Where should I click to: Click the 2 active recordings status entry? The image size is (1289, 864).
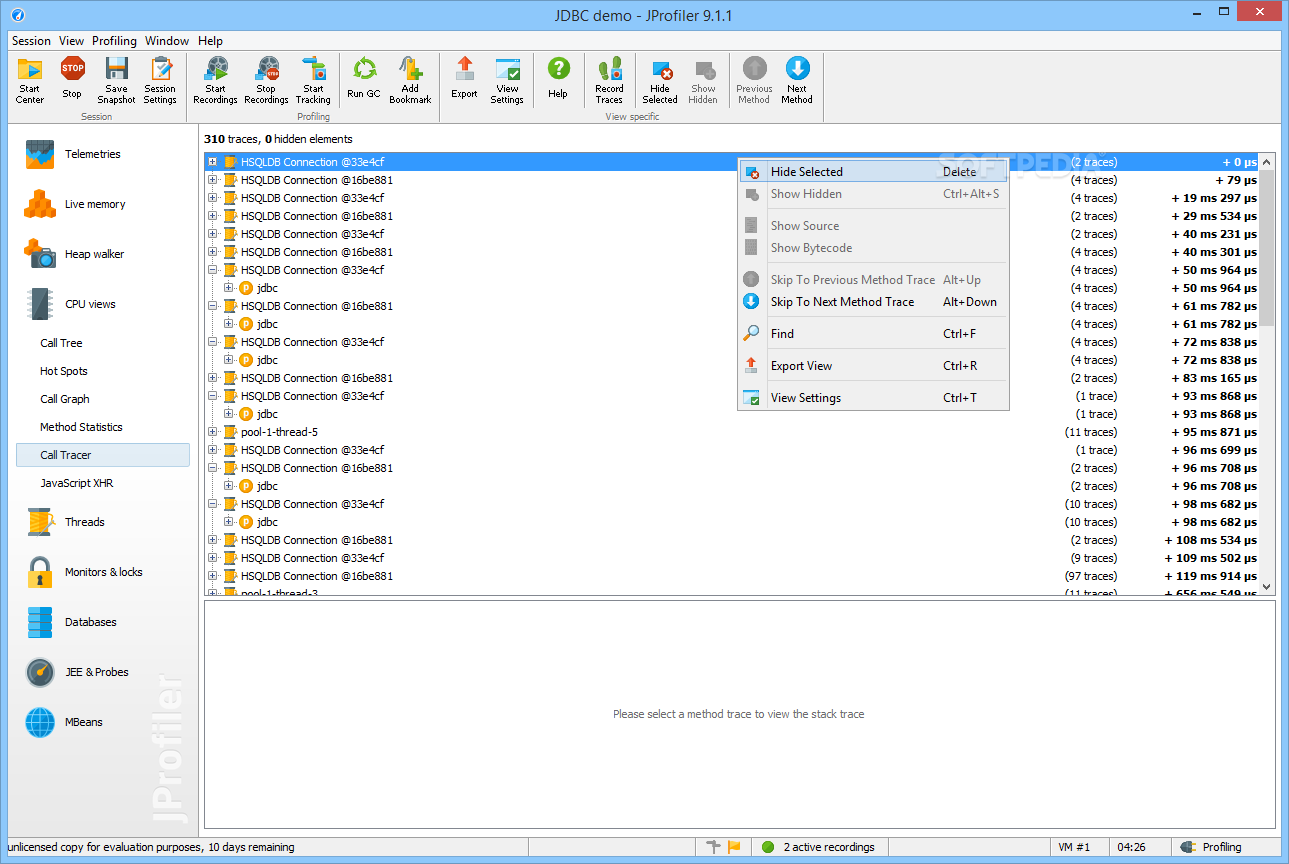coord(819,847)
